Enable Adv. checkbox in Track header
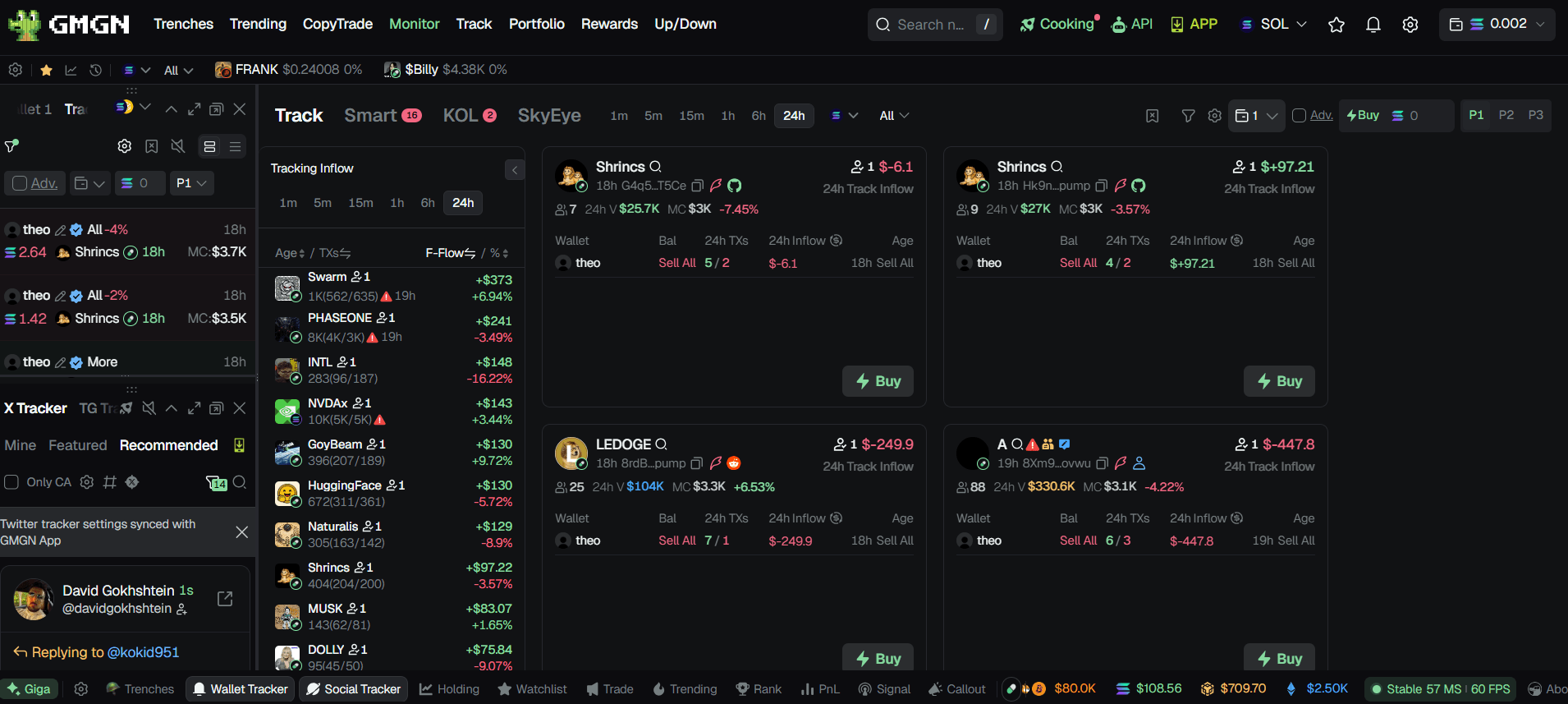The image size is (1568, 704). [1300, 116]
